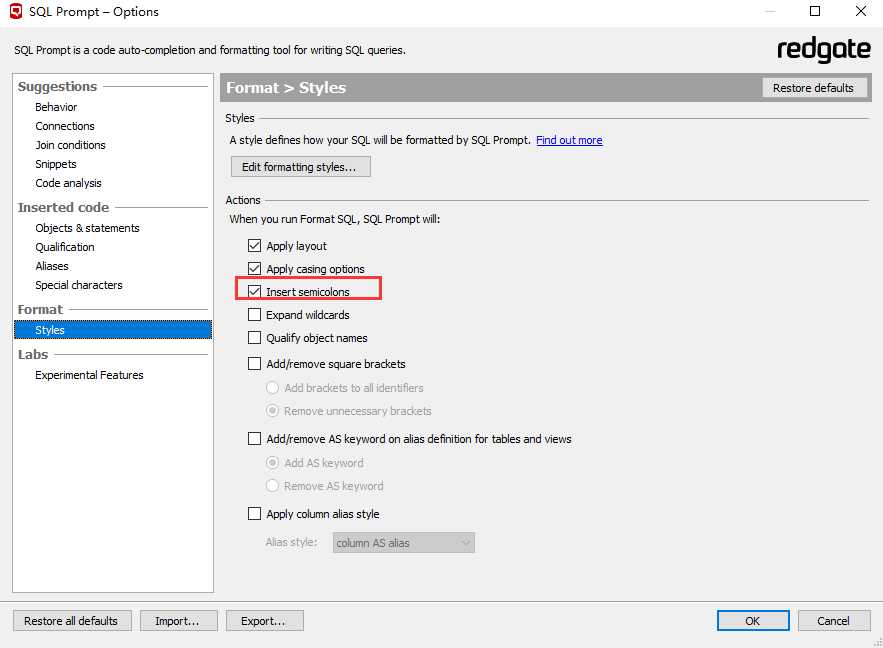Click Edit formatting styles button
883x648 pixels.
[x=300, y=167]
